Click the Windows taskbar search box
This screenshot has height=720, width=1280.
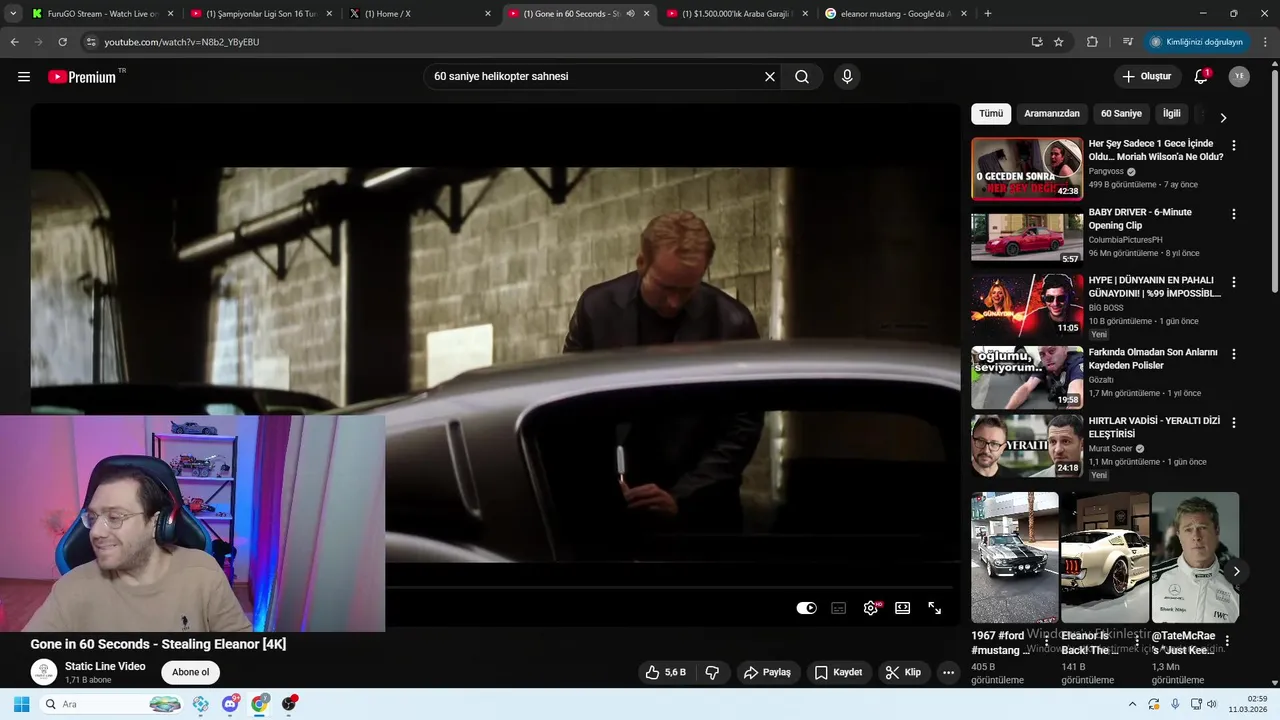[x=112, y=704]
